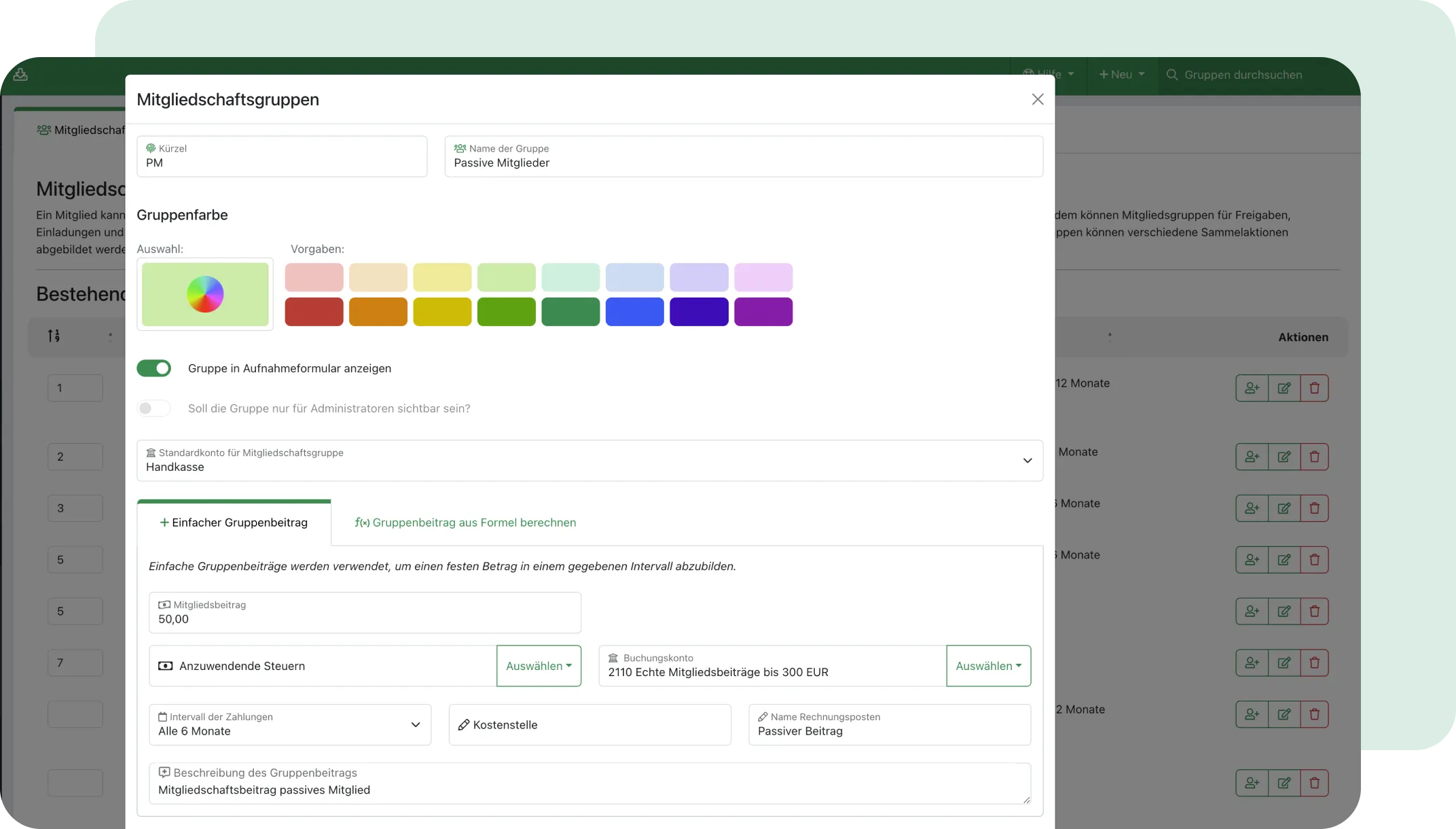Screen dimensions: 1456x829
Task: Click the Name Rechnungsposten field
Action: [x=890, y=725]
